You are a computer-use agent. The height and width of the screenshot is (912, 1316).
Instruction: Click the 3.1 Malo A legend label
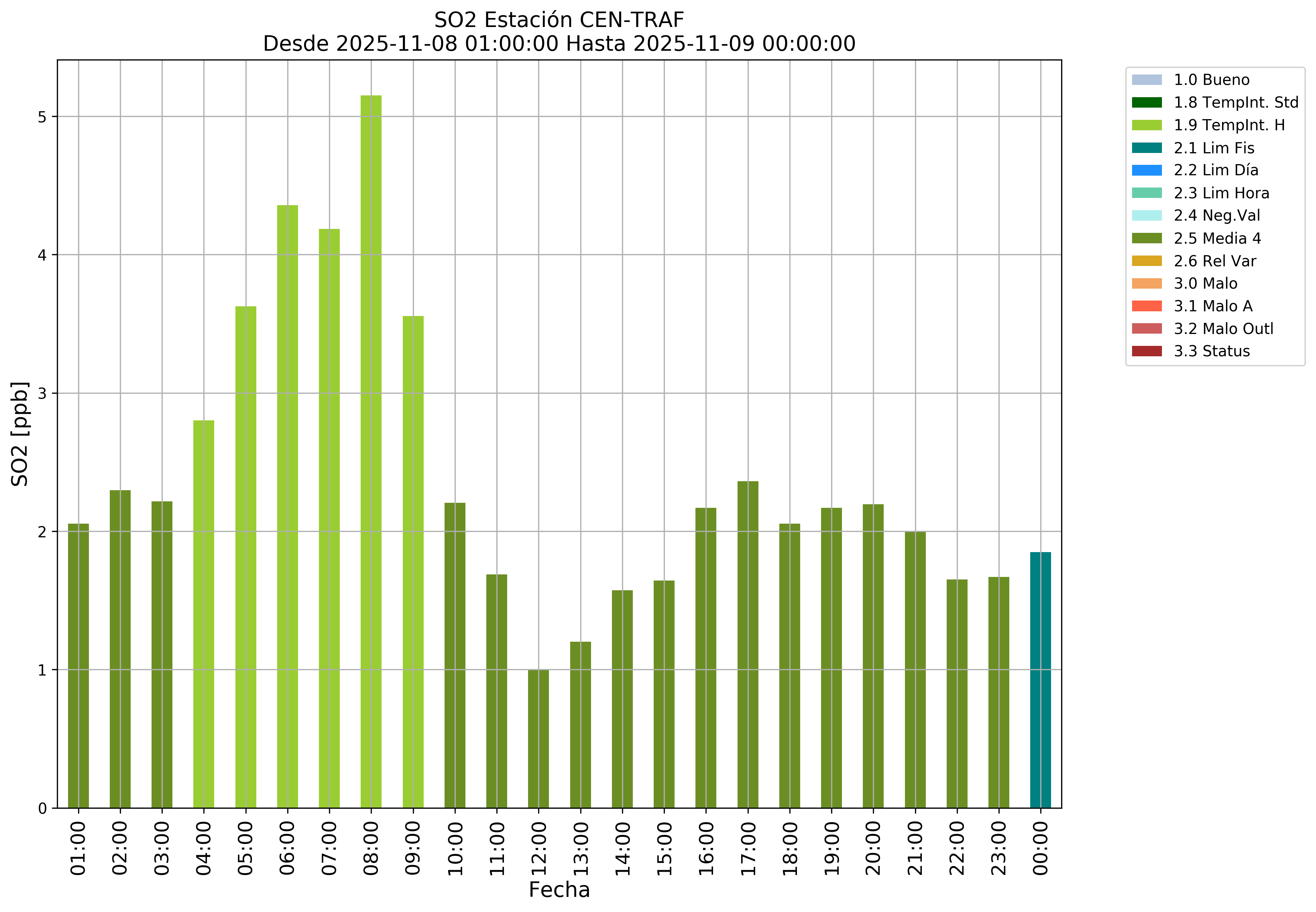click(1213, 306)
